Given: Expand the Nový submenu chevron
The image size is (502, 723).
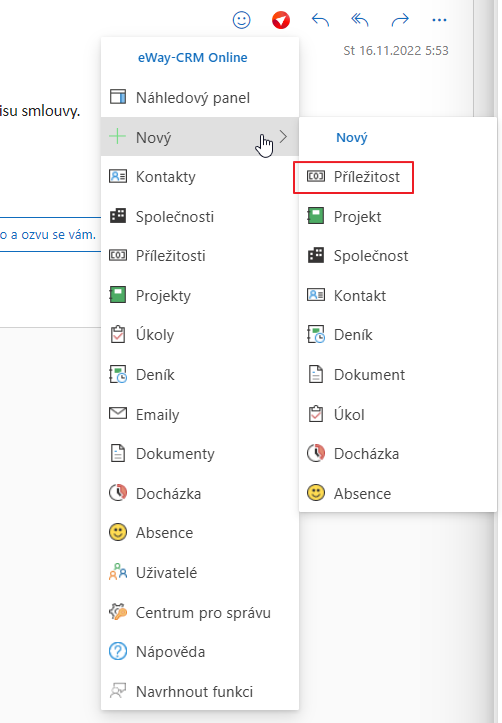Looking at the screenshot, I should click(x=283, y=136).
